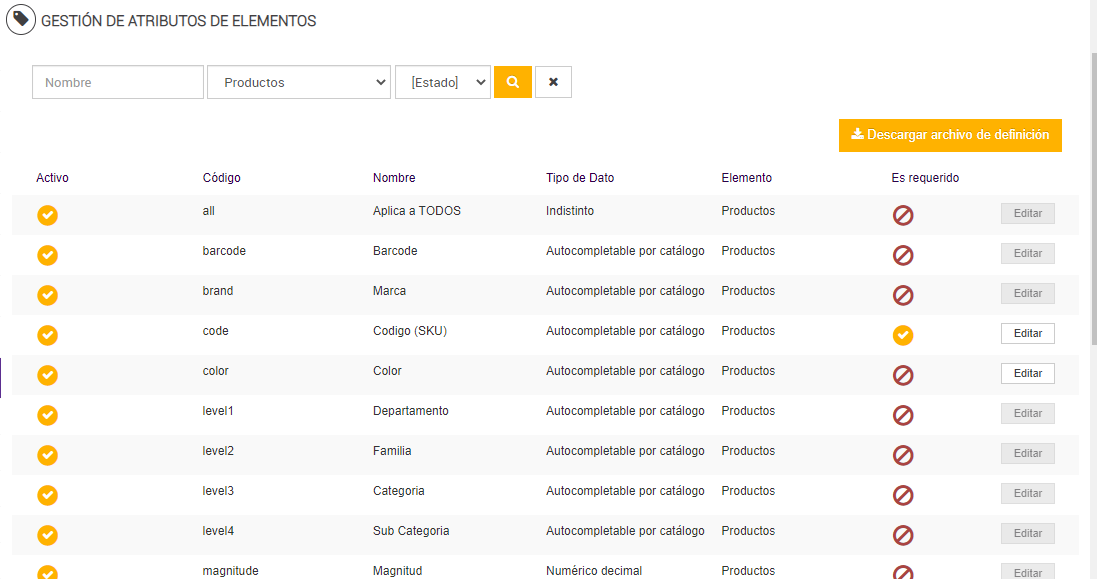Click the yellow search magnifier button
Viewport: 1097px width, 579px height.
[x=512, y=82]
